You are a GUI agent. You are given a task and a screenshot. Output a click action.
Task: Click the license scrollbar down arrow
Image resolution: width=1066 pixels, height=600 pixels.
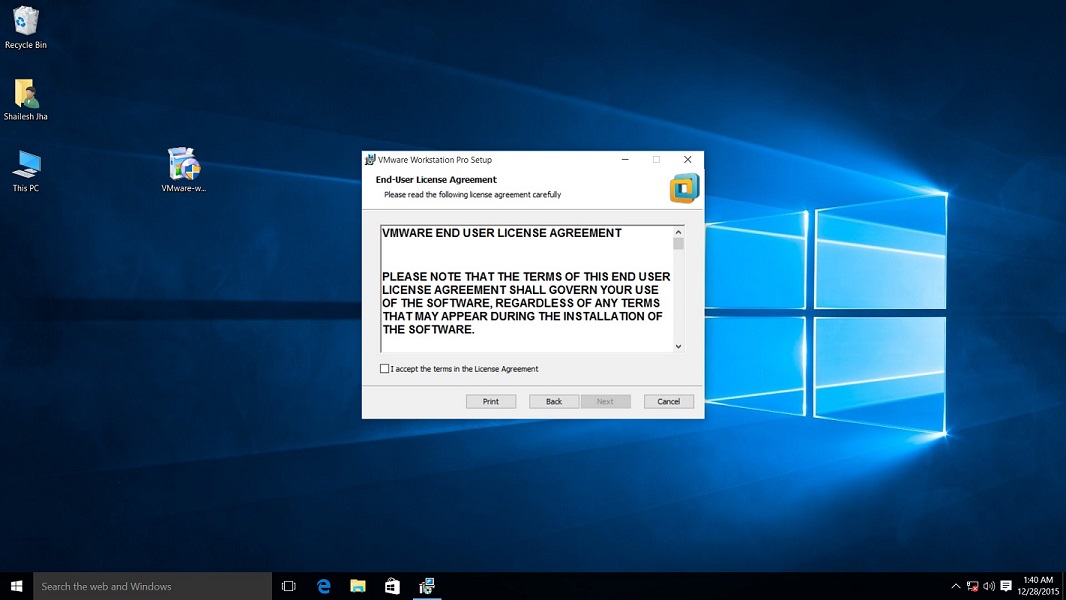(x=678, y=347)
